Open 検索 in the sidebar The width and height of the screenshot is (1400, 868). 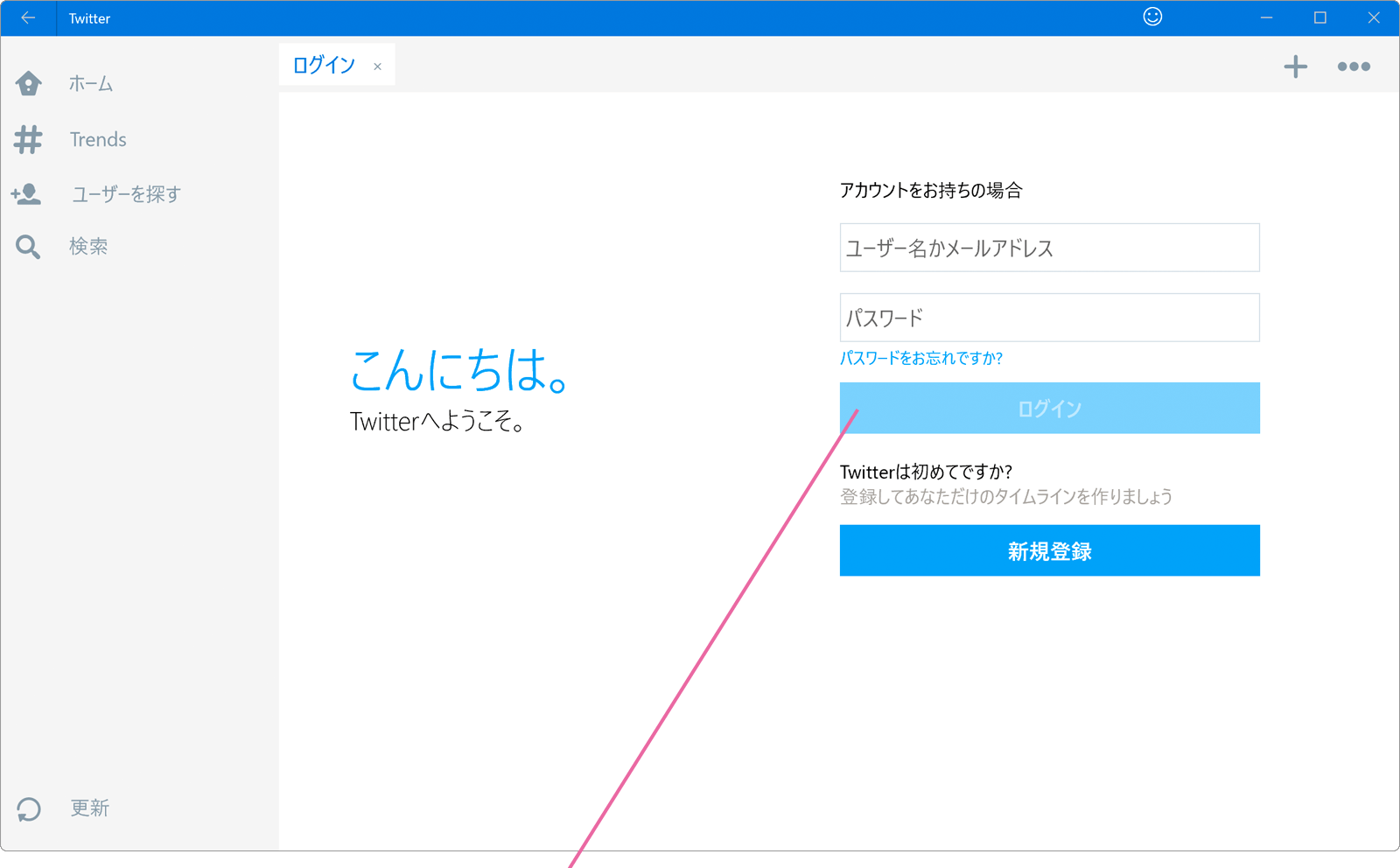tap(88, 247)
